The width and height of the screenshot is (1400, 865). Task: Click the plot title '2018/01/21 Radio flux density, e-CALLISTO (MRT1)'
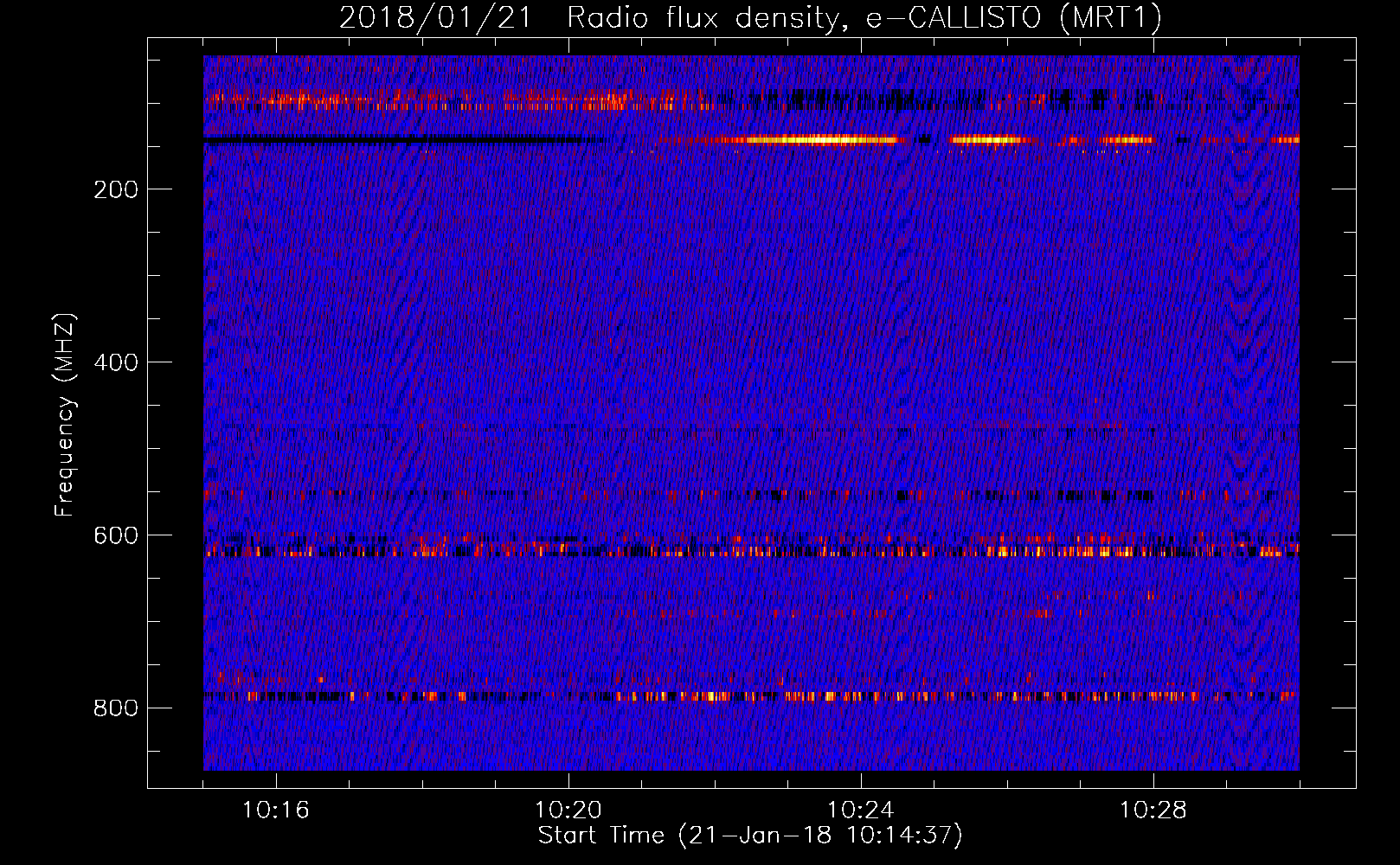point(750,17)
